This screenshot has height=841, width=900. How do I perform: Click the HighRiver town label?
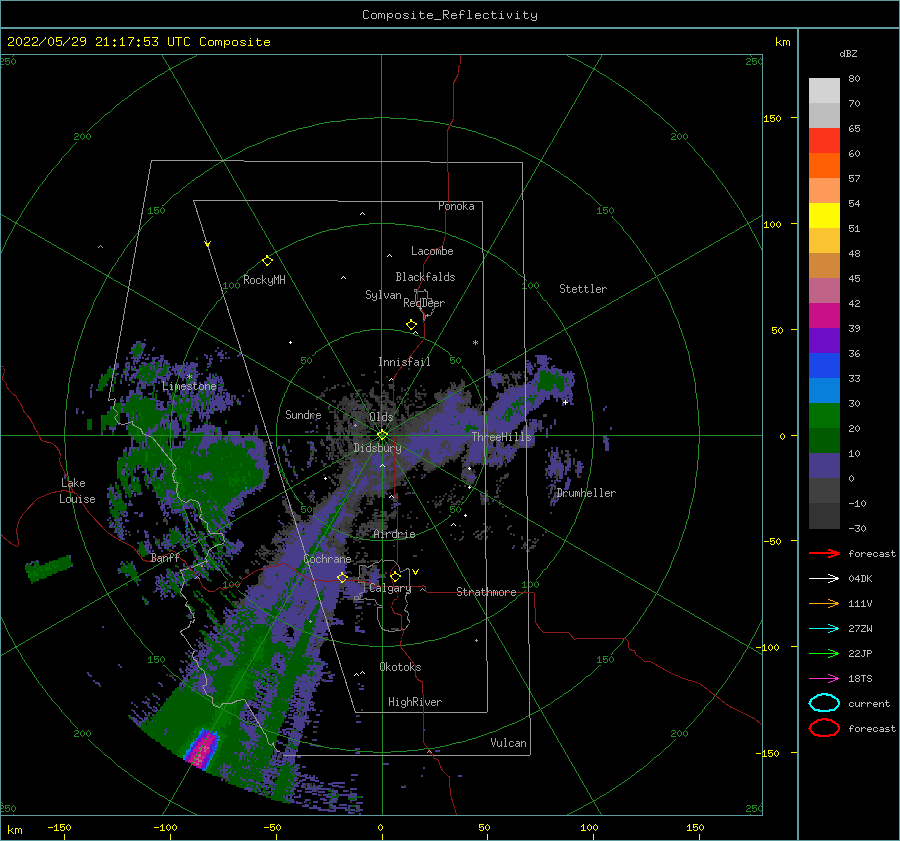coord(415,702)
